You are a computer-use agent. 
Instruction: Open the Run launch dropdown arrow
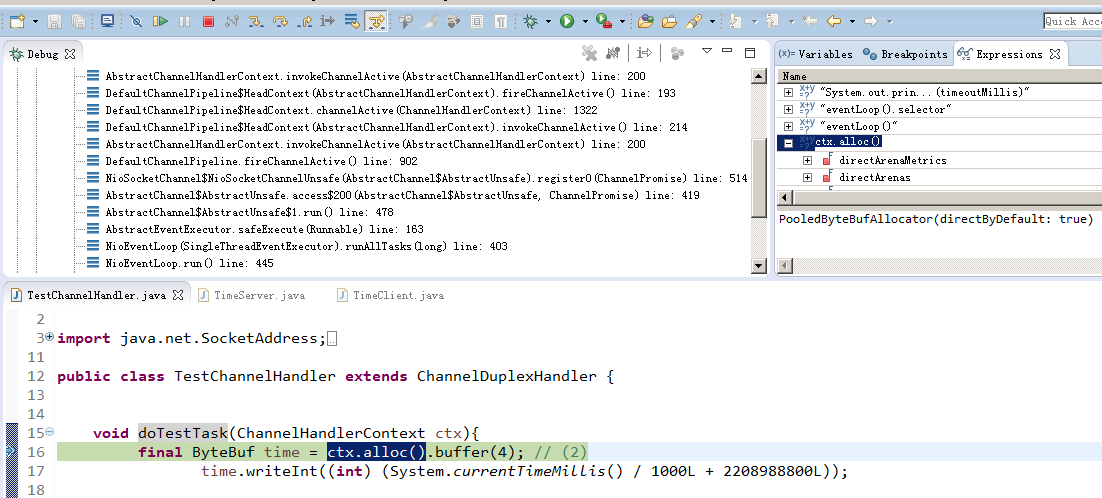pyautogui.click(x=585, y=22)
